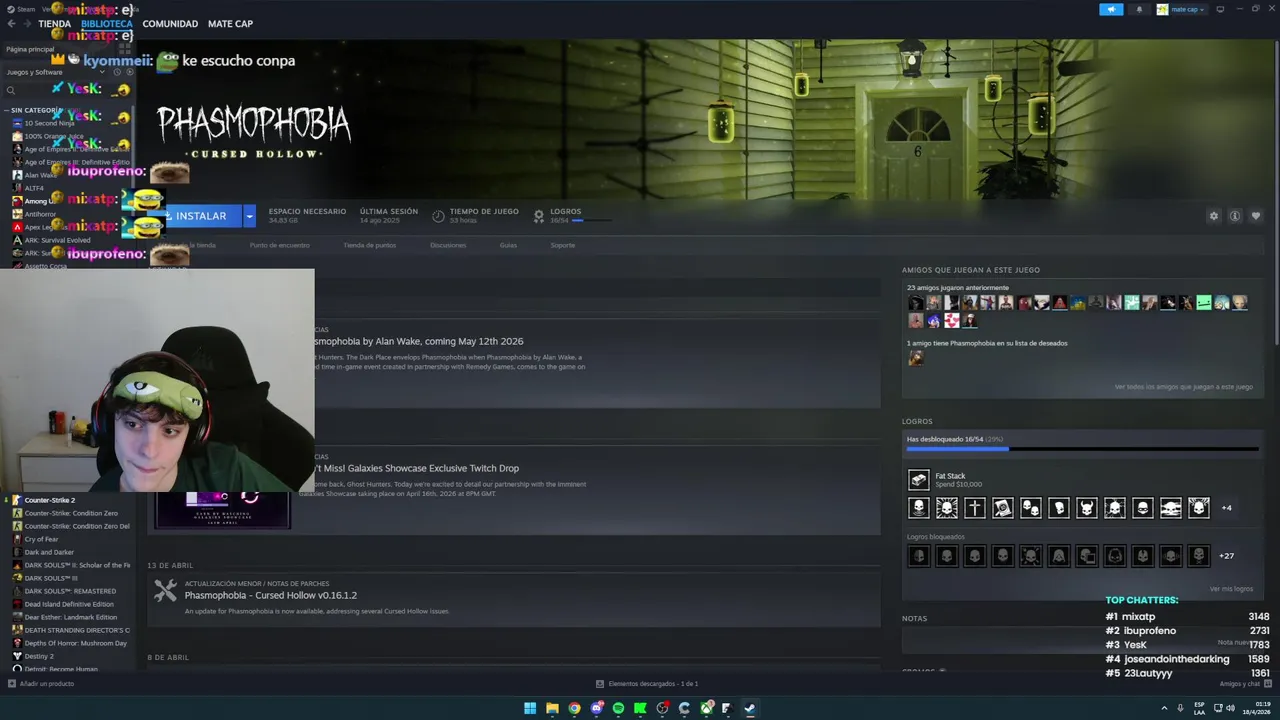Image resolution: width=1280 pixels, height=720 pixels.
Task: Open Cursed Hollow v0.16.1.2 patch notes
Action: point(270,595)
